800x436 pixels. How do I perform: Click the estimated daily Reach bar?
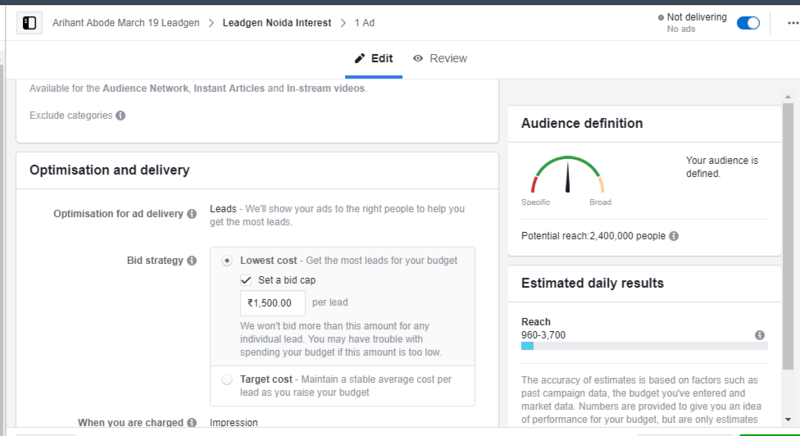pos(644,346)
